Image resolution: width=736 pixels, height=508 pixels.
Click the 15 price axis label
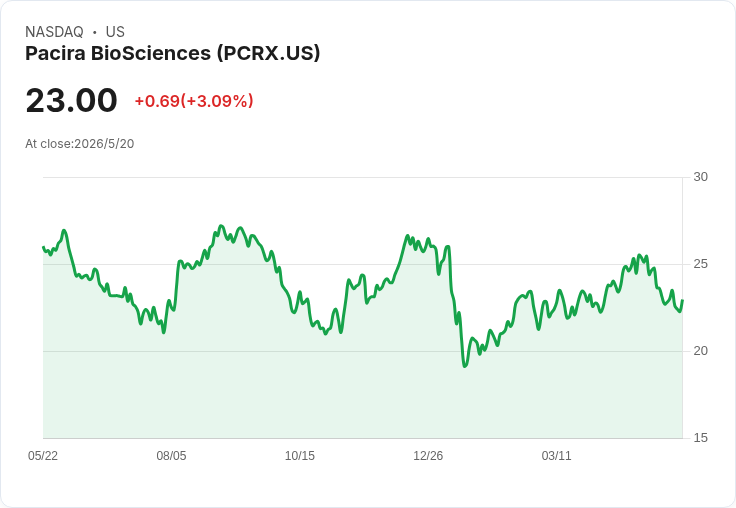(x=700, y=438)
